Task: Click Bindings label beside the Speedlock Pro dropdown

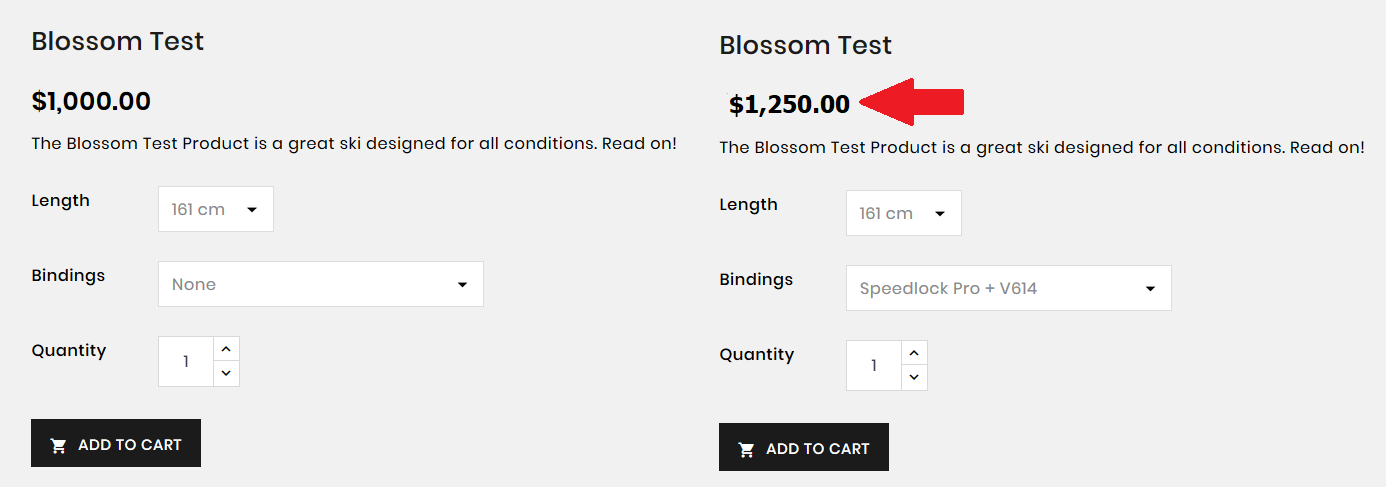Action: click(x=756, y=279)
